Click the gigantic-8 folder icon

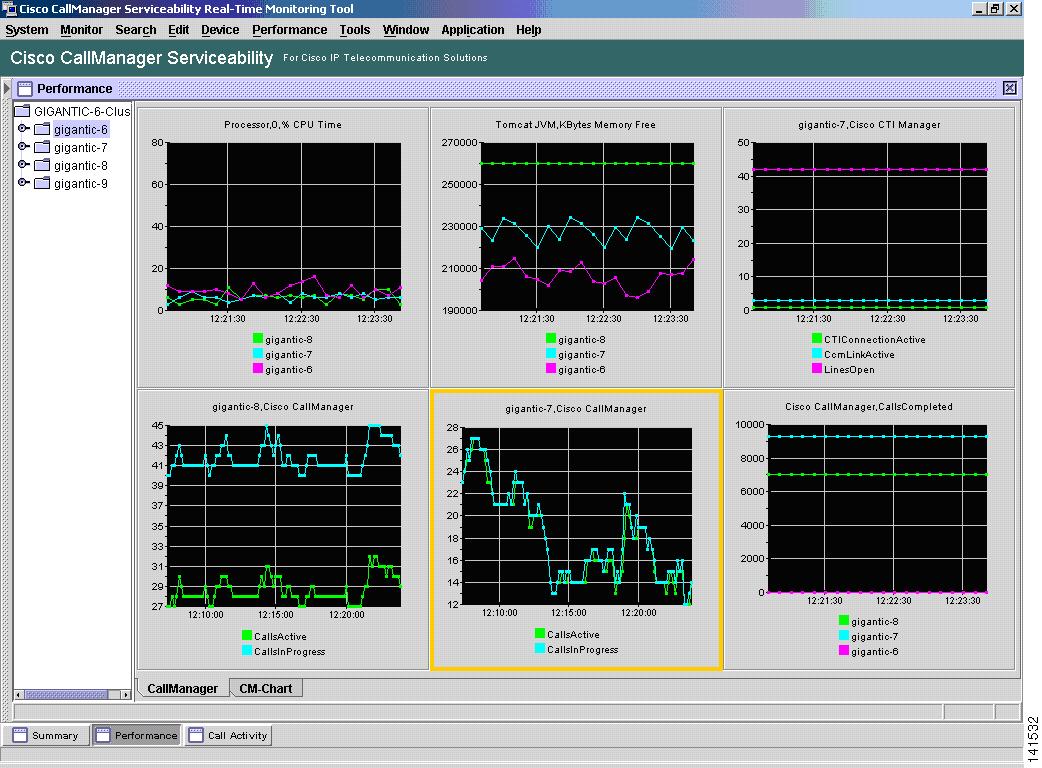42,165
